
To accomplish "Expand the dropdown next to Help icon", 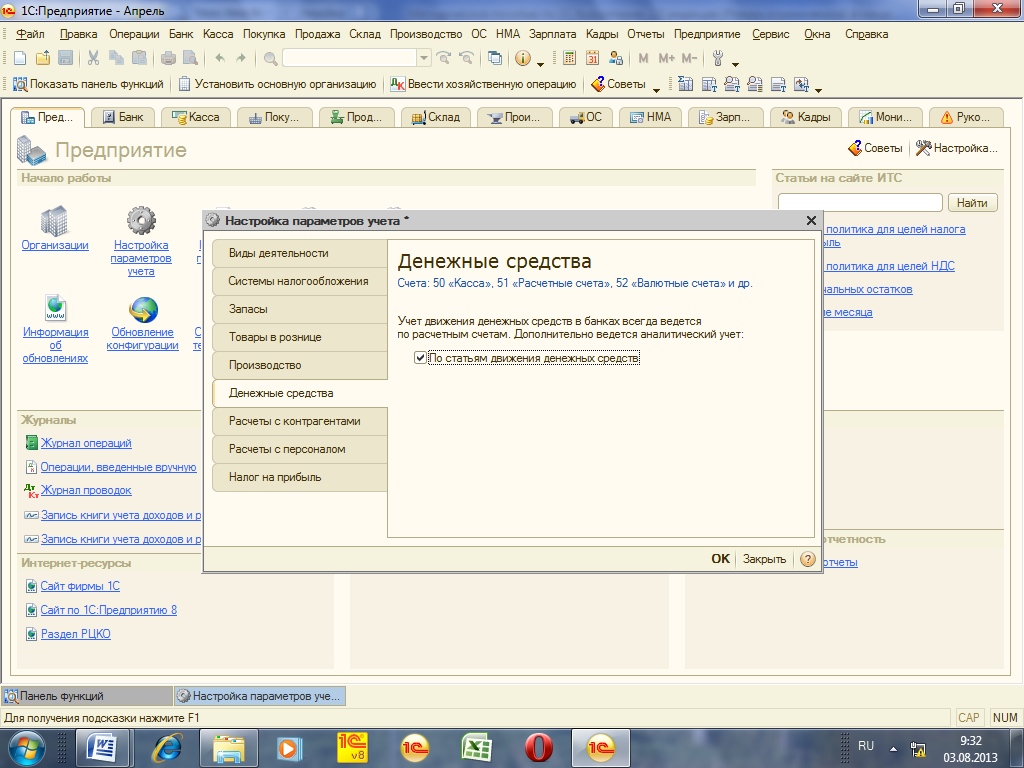I will [x=540, y=64].
